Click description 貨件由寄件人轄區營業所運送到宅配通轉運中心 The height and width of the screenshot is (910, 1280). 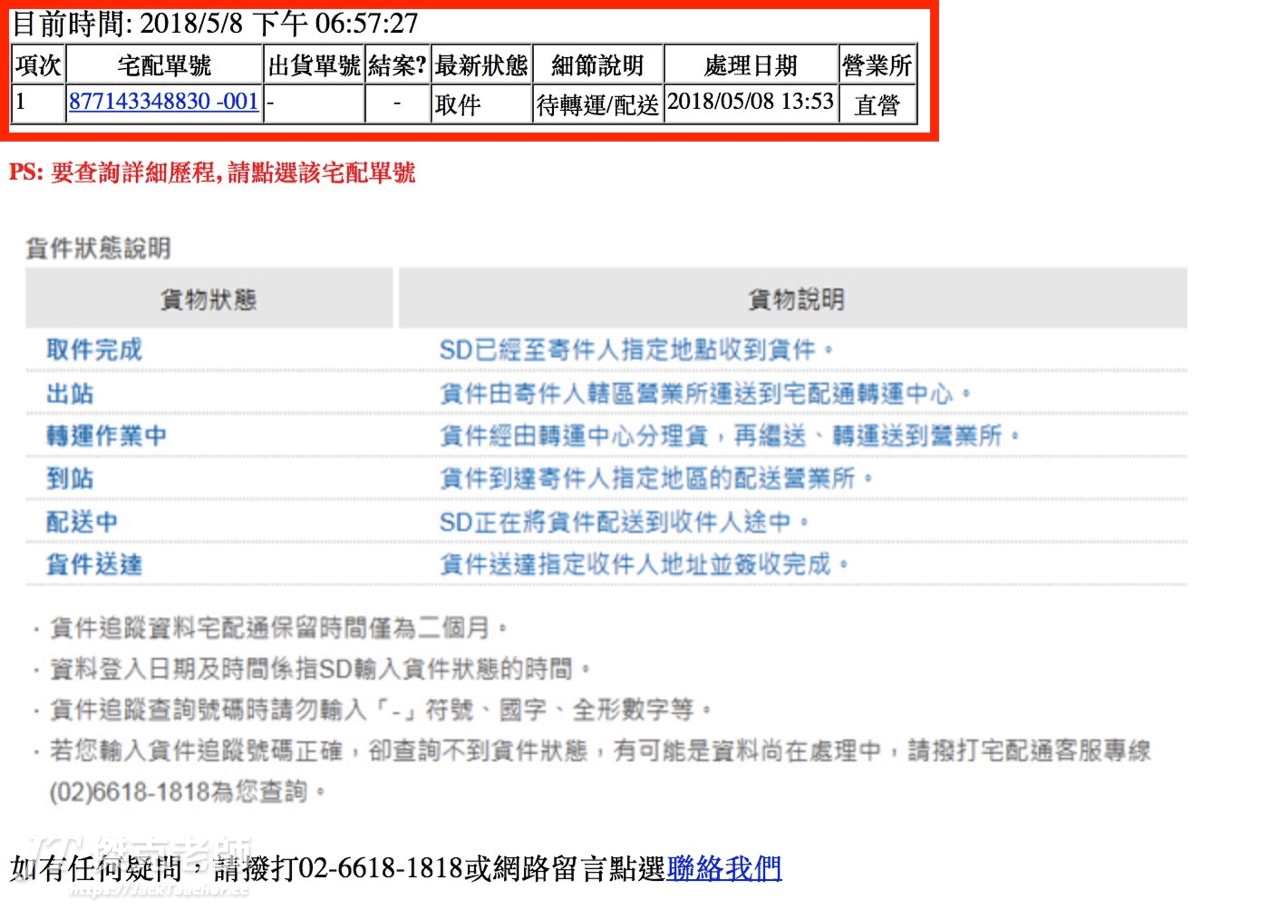[x=706, y=393]
